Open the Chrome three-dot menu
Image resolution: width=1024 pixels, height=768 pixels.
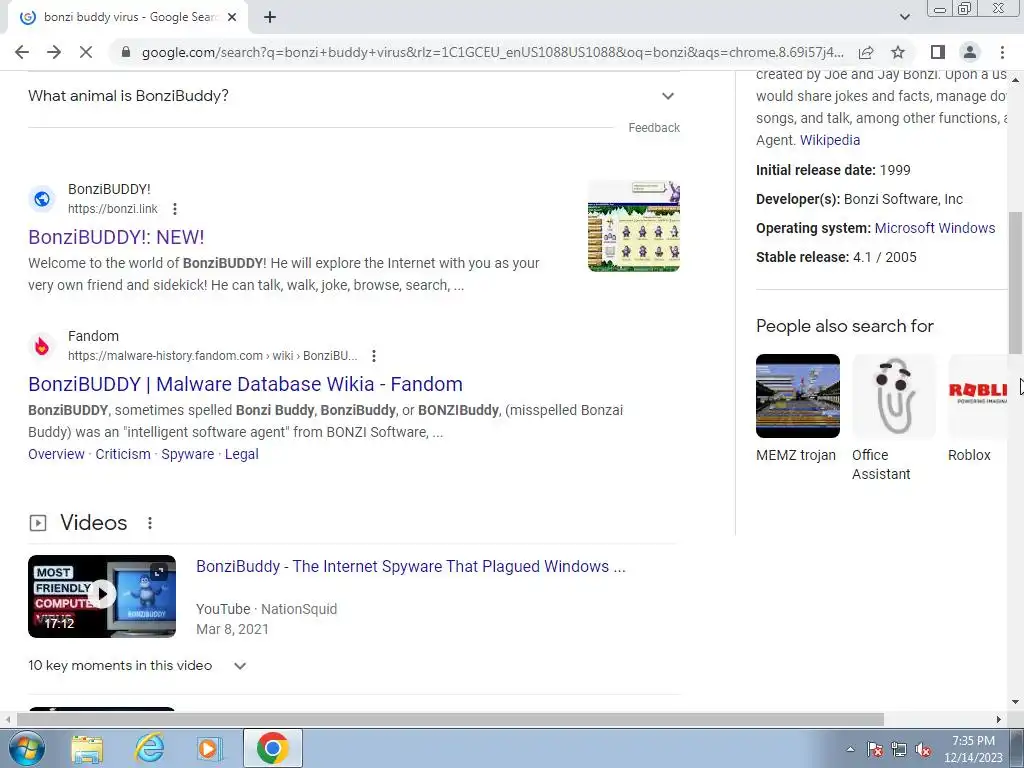1002,52
